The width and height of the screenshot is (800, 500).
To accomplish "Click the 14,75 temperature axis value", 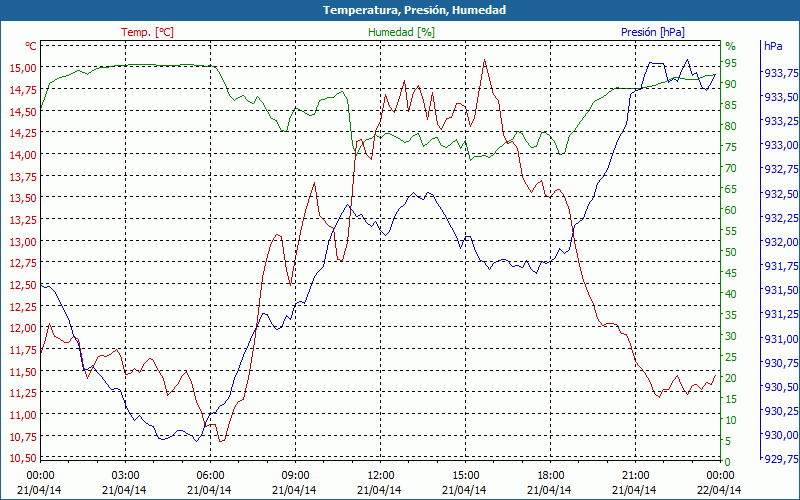I will [x=23, y=90].
